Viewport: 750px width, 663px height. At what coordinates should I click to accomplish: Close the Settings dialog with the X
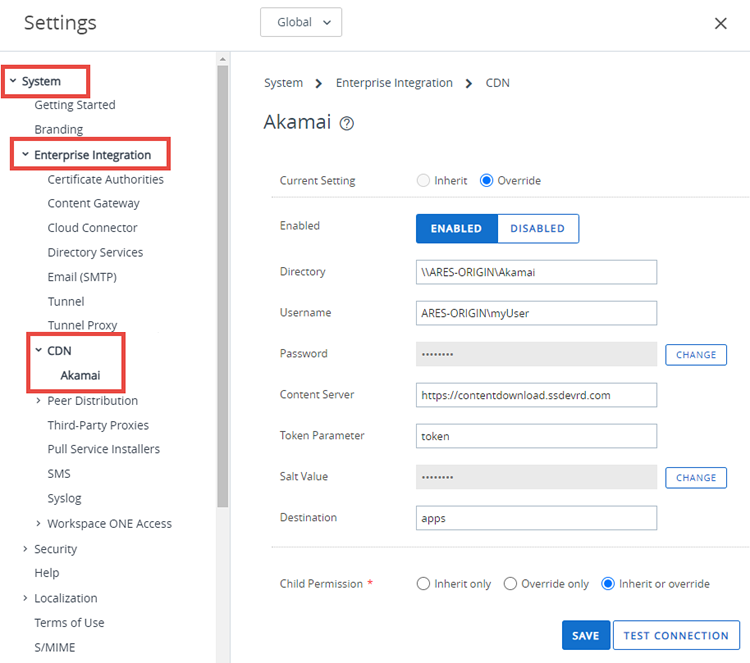point(720,23)
